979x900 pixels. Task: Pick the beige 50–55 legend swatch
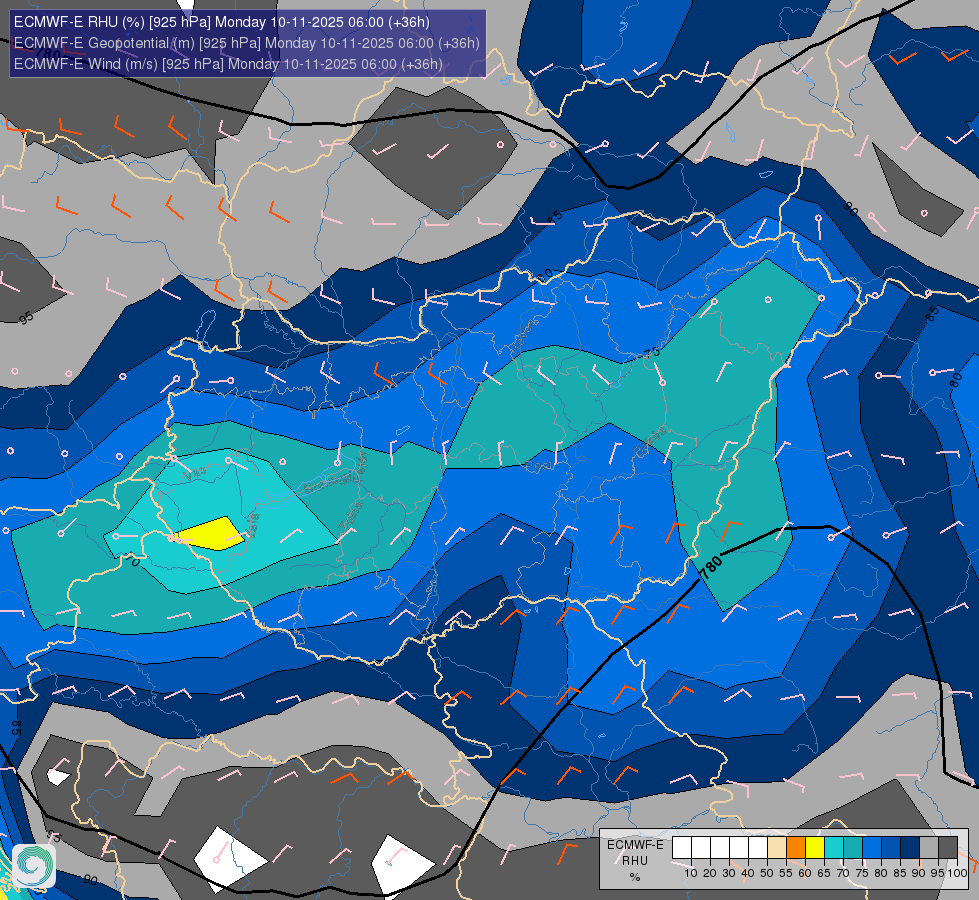point(777,848)
